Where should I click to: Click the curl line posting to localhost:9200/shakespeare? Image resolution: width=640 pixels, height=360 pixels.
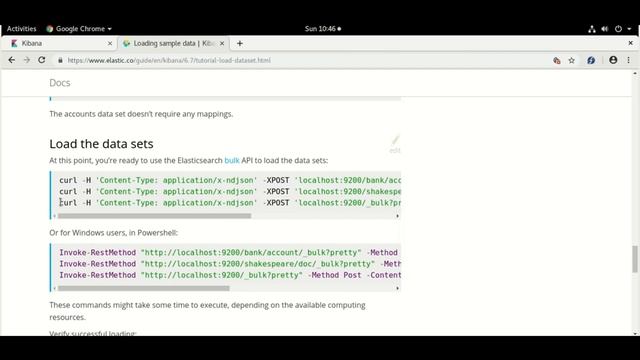coord(230,191)
